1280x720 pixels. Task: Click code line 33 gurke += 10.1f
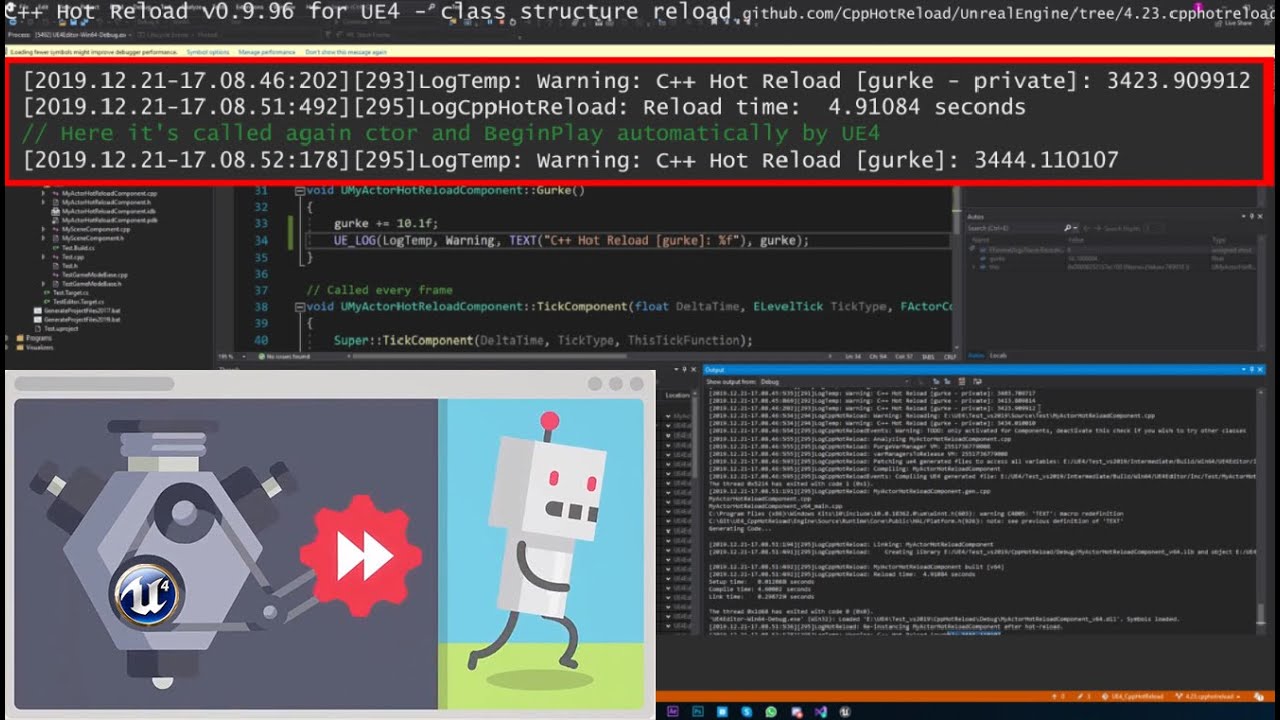[386, 223]
